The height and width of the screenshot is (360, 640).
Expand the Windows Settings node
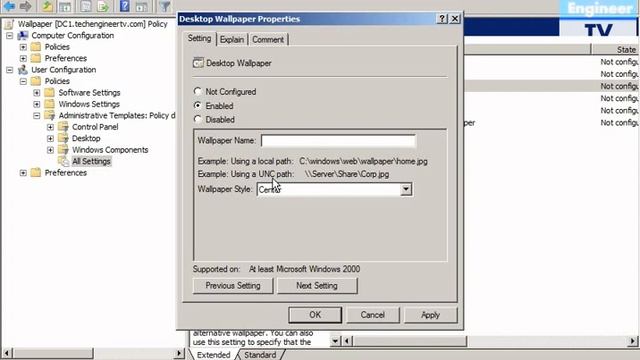click(x=37, y=104)
